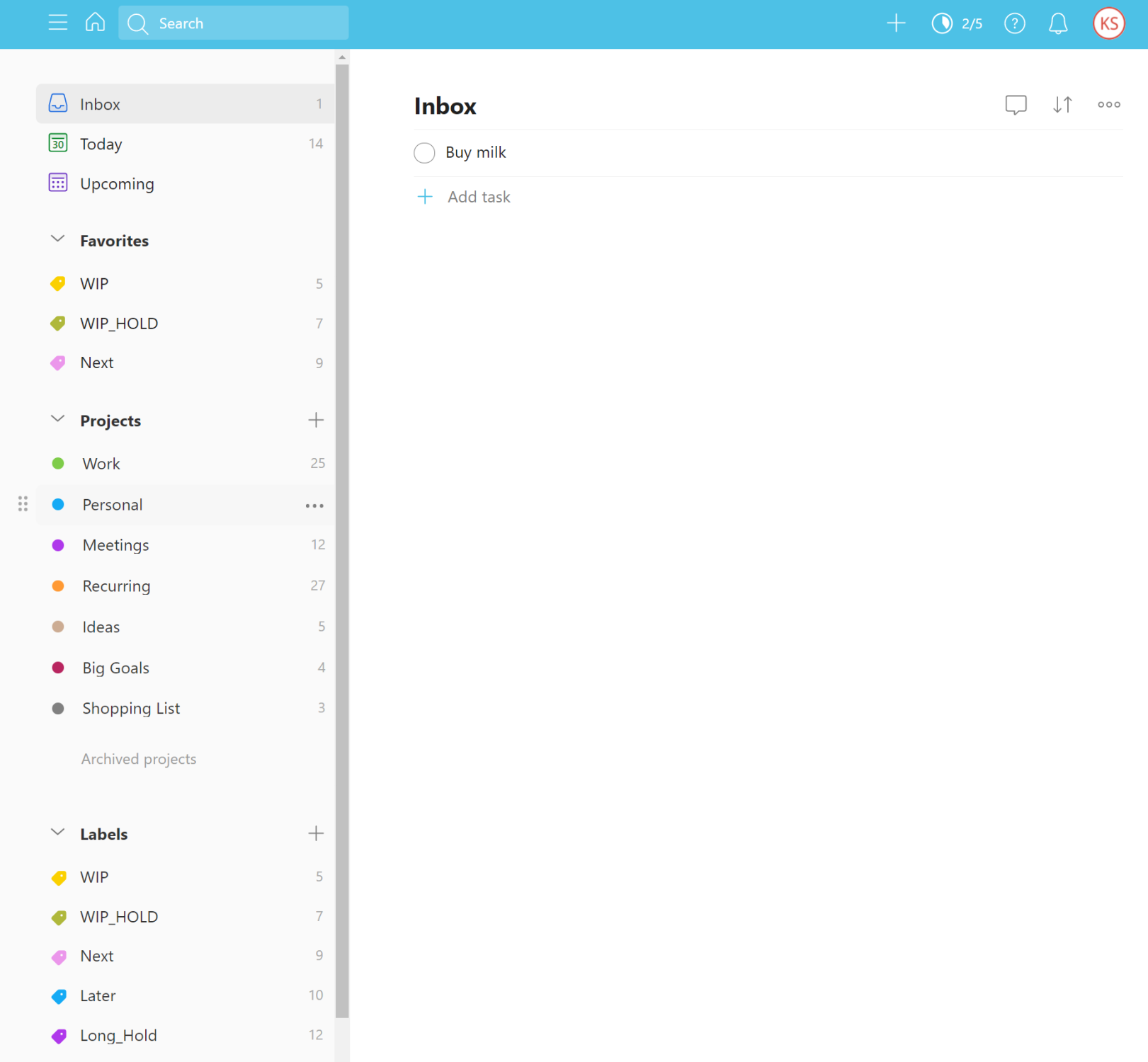1148x1062 pixels.
Task: Open the Upcoming view
Action: [x=185, y=183]
